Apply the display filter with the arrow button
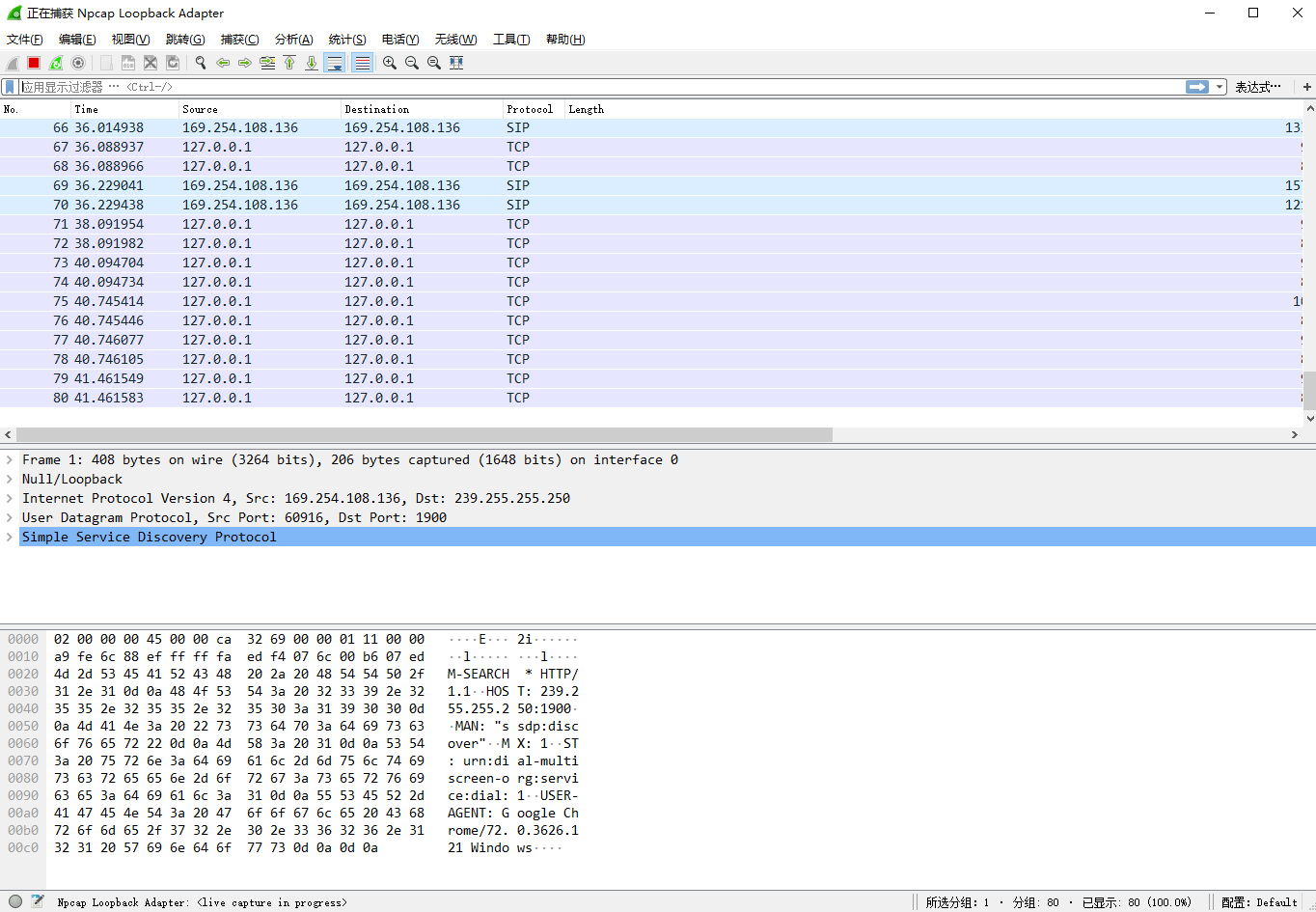This screenshot has width=1316, height=912. [1196, 86]
